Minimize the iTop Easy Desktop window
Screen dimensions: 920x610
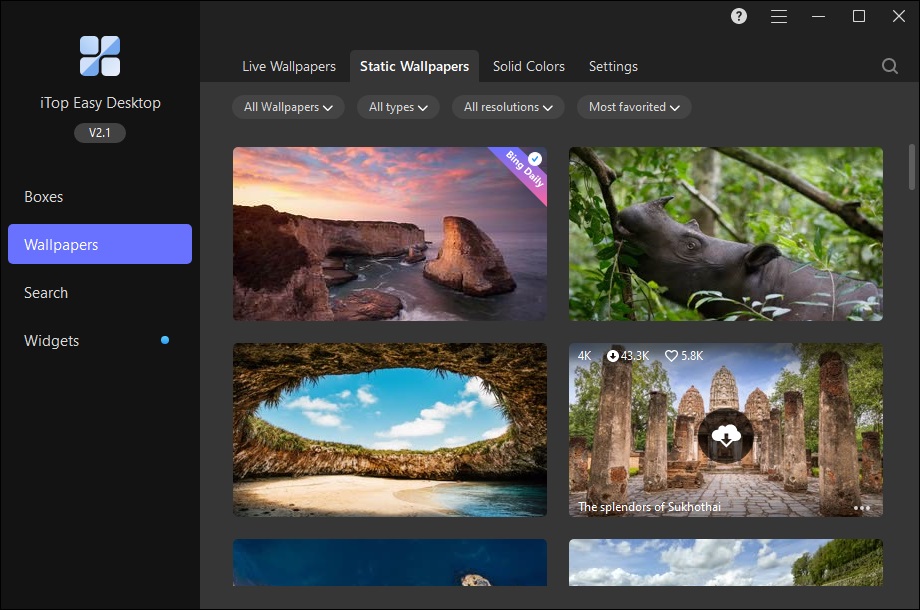[818, 16]
